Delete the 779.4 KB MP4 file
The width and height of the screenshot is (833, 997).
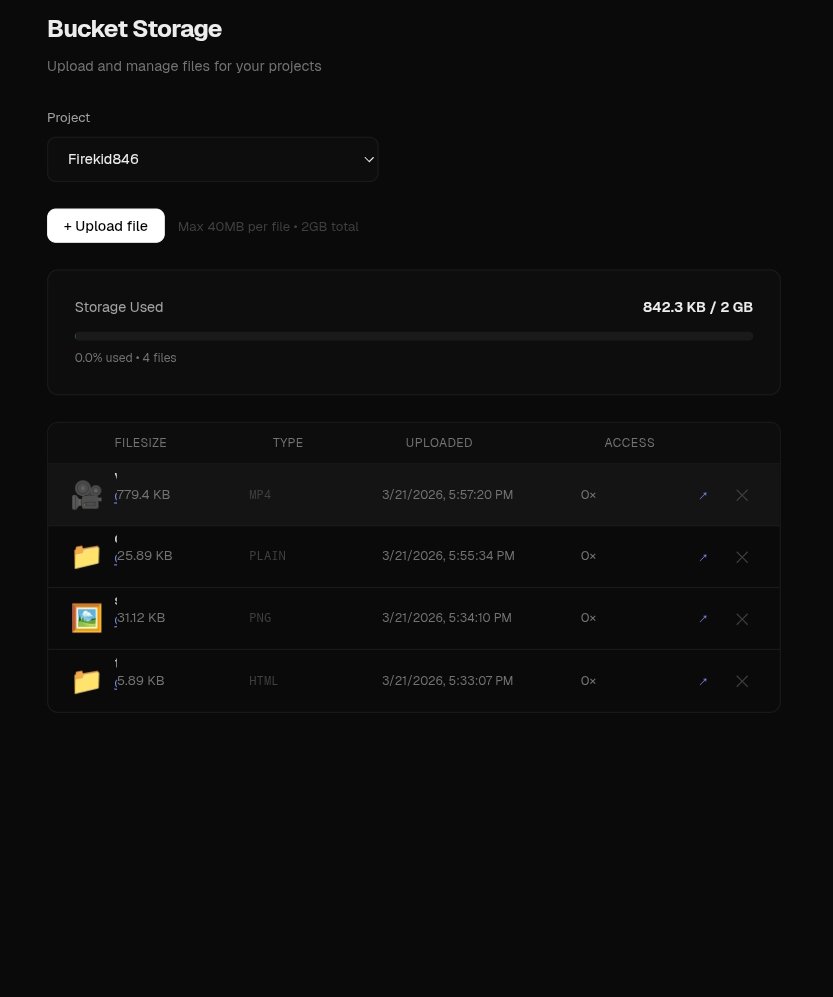click(x=742, y=495)
